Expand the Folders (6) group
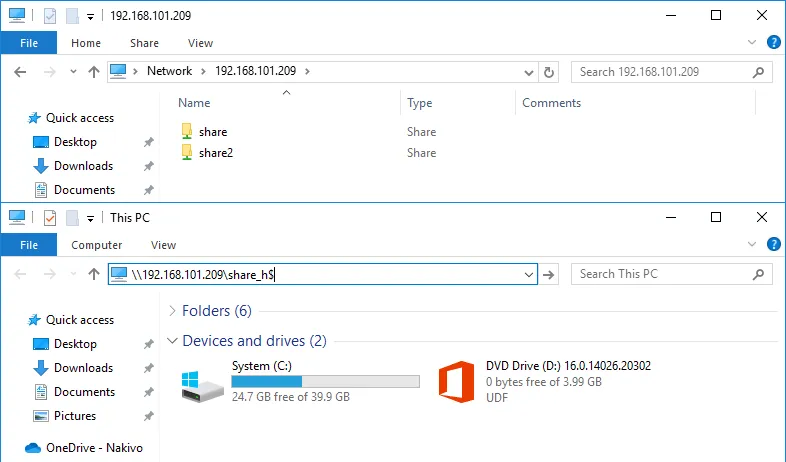This screenshot has width=786, height=462. (x=173, y=311)
